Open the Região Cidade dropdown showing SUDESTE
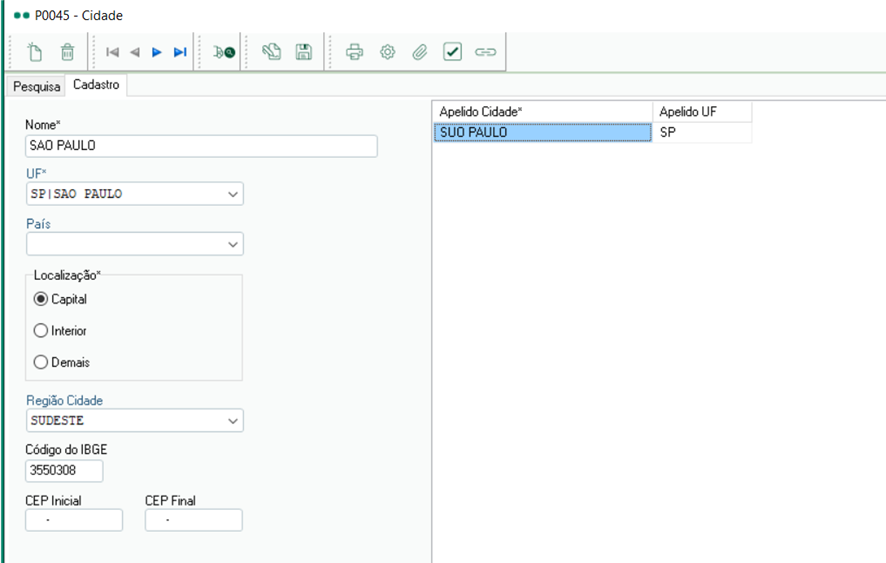 click(134, 421)
